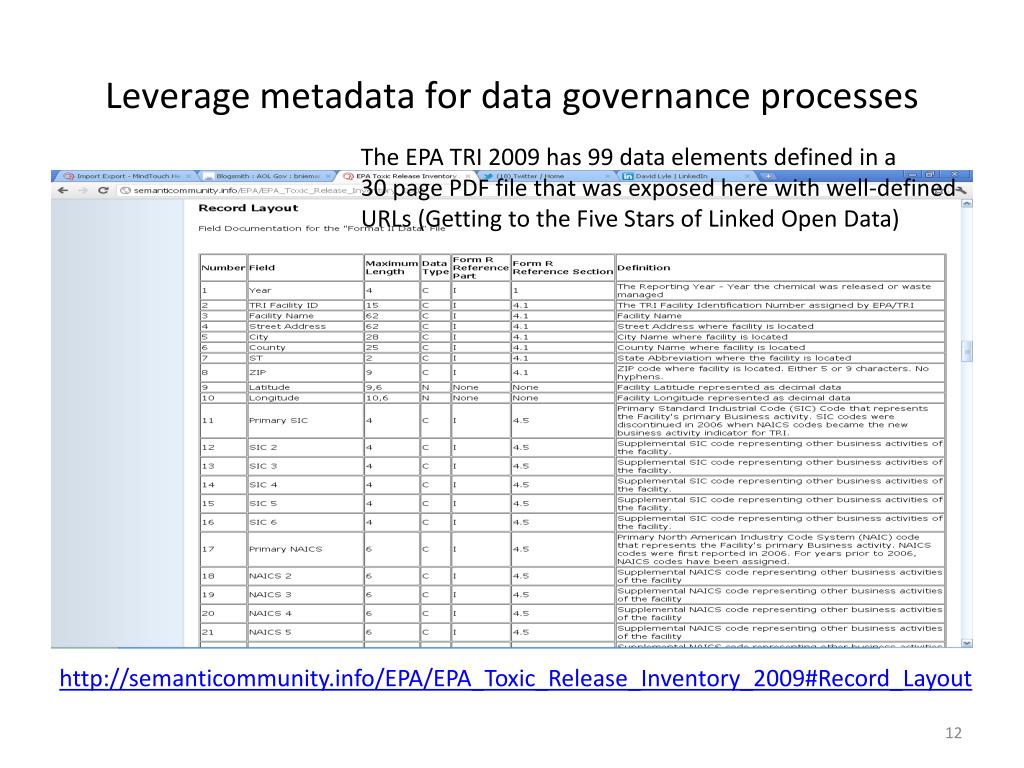Click the Longitude field cell
The height and width of the screenshot is (768, 1024).
[305, 398]
